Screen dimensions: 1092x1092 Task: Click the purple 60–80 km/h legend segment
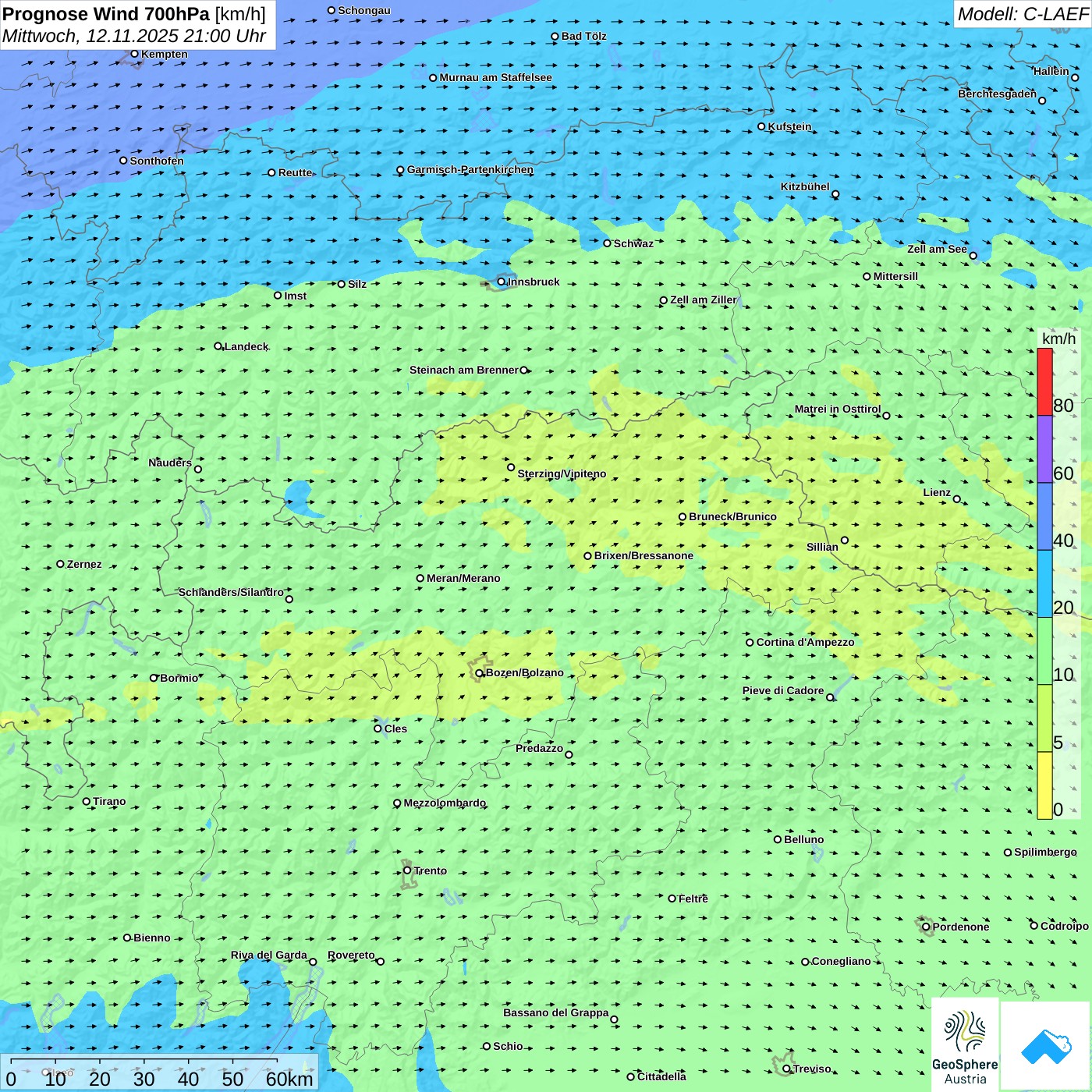[1044, 448]
